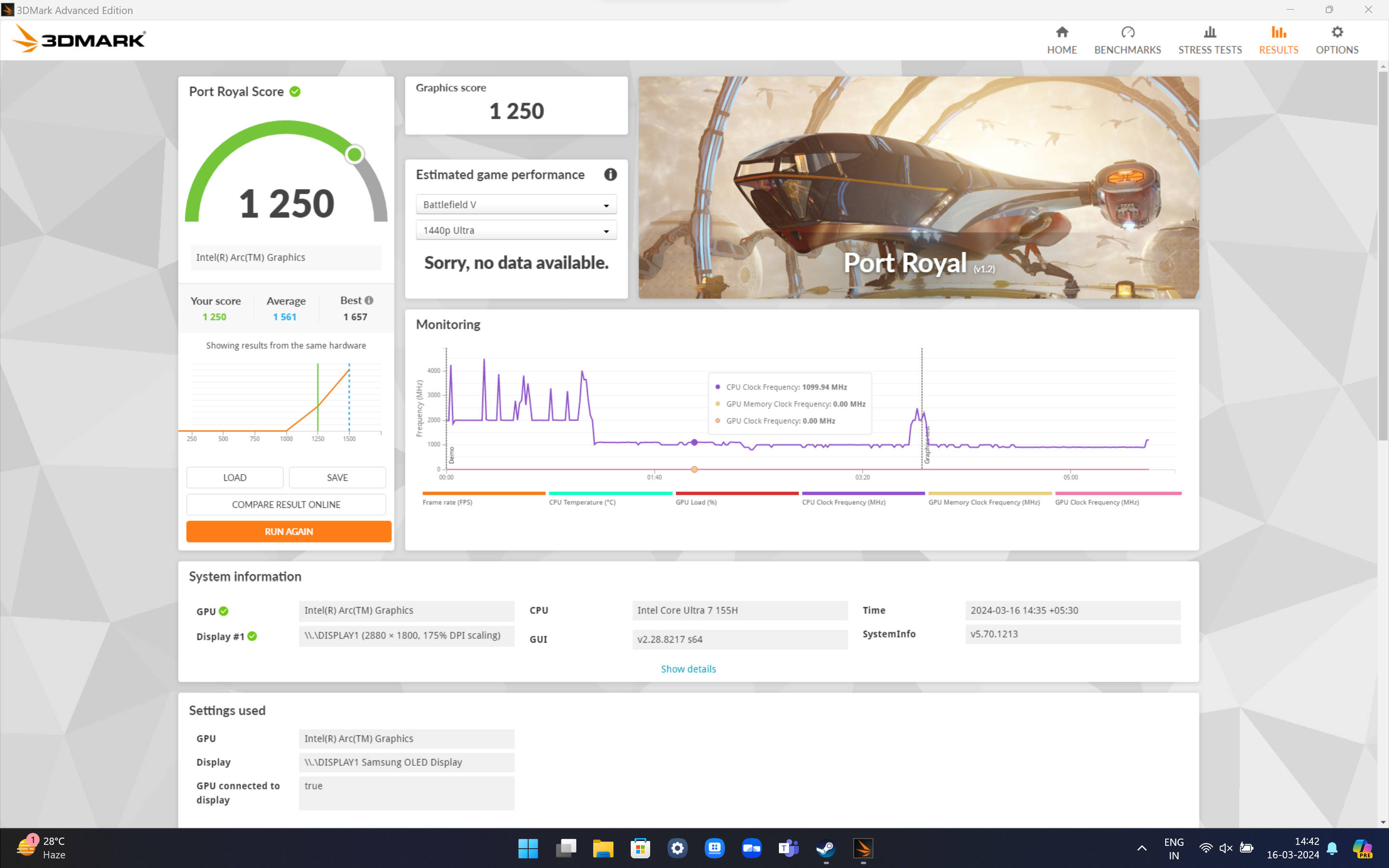Toggle the GPU Load (%) graph series
Image resolution: width=1389 pixels, height=868 pixels.
tap(737, 498)
